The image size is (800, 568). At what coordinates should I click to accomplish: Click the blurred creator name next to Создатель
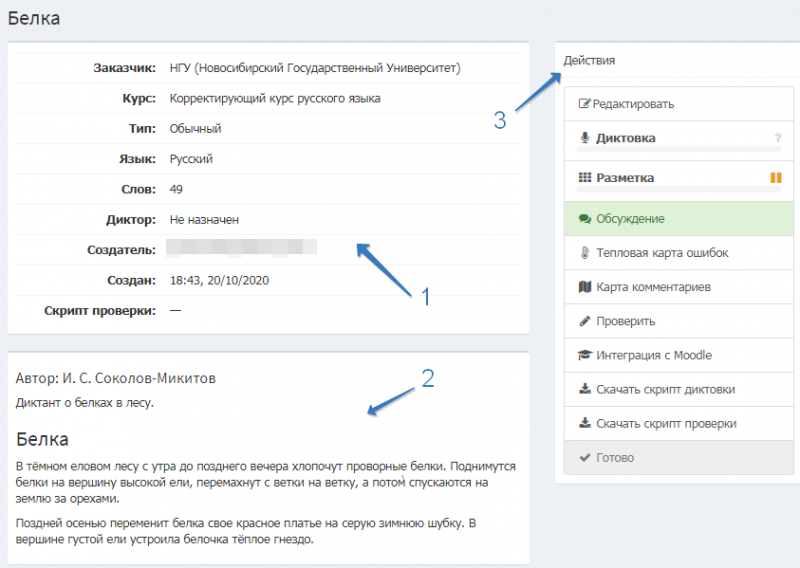(241, 246)
